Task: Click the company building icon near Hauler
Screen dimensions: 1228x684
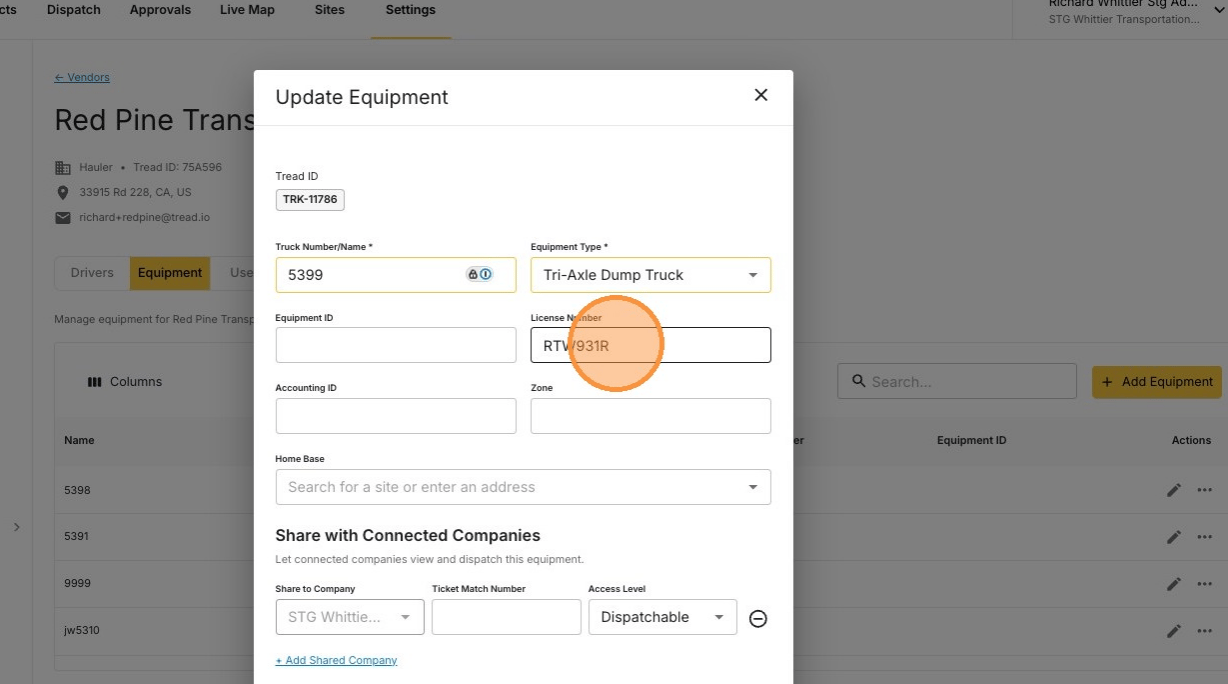Action: click(x=63, y=168)
